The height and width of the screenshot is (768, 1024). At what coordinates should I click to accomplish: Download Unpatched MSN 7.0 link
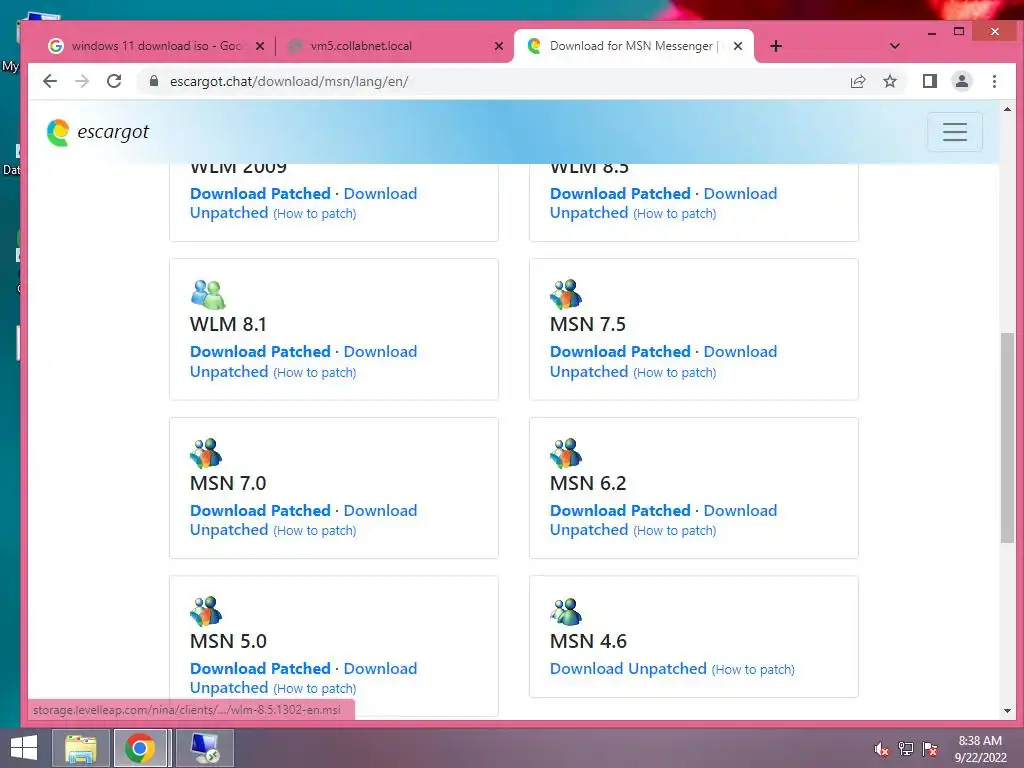point(380,510)
